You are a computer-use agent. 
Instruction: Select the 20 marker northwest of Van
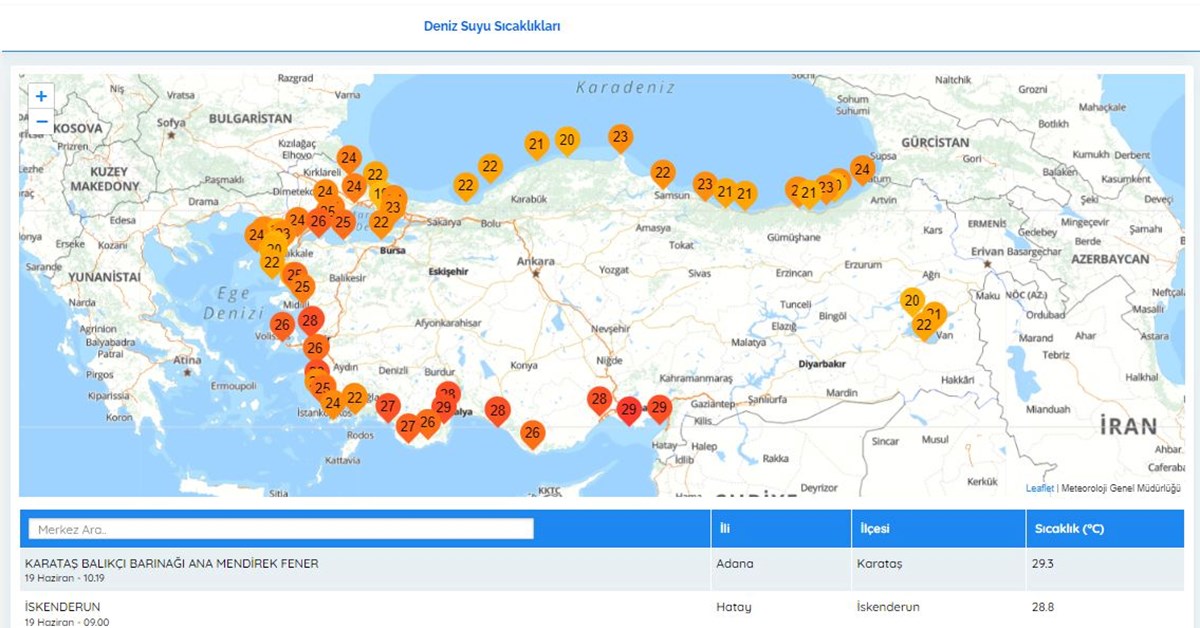pyautogui.click(x=911, y=301)
